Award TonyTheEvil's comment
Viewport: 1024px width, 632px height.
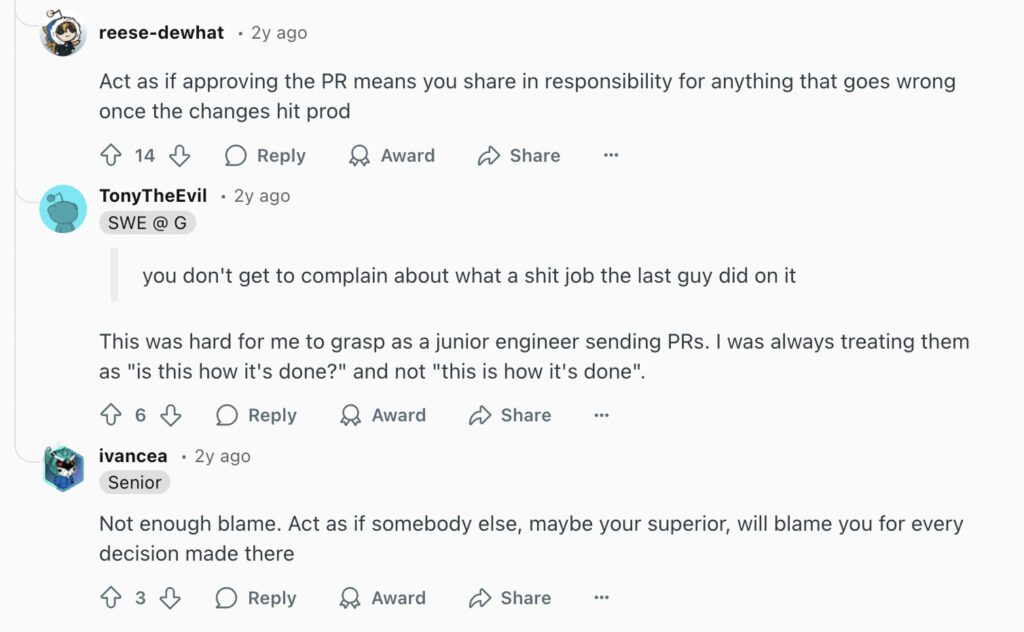(x=383, y=415)
